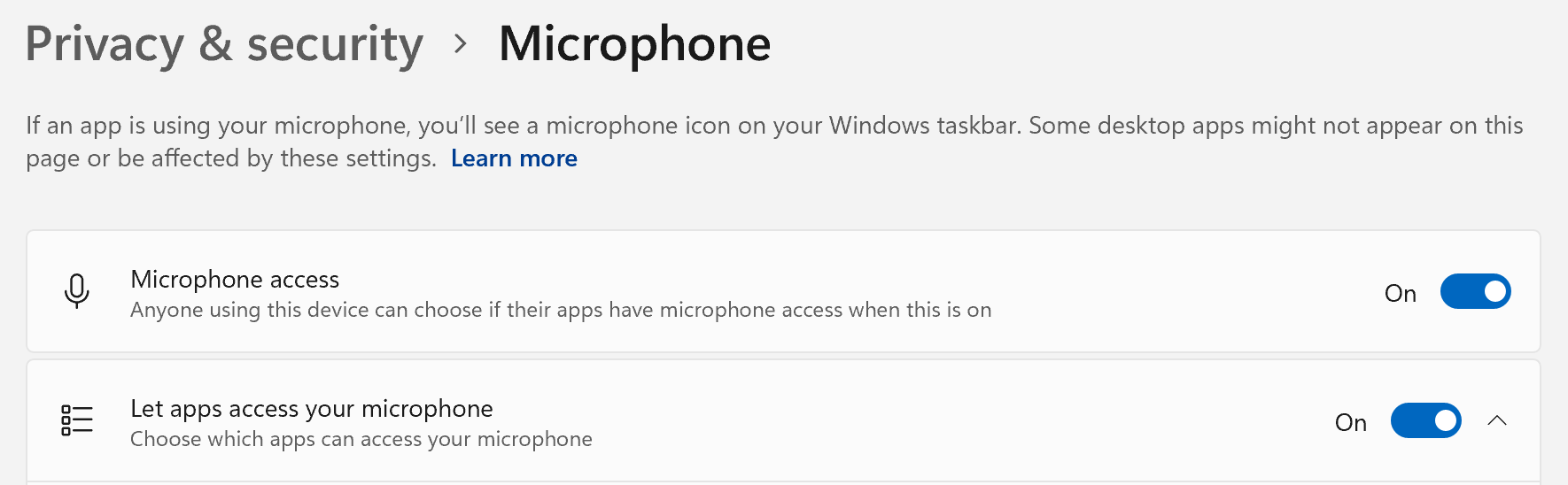Select the Let apps access your microphone title
This screenshot has height=485, width=1568.
[x=311, y=408]
